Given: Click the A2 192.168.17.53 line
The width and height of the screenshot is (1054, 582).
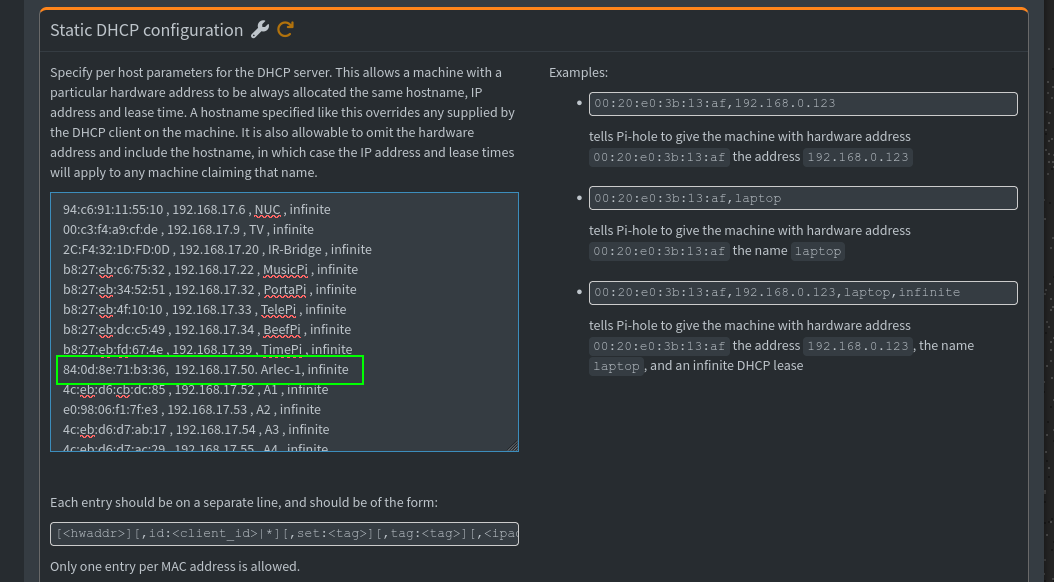Looking at the screenshot, I should [x=191, y=410].
